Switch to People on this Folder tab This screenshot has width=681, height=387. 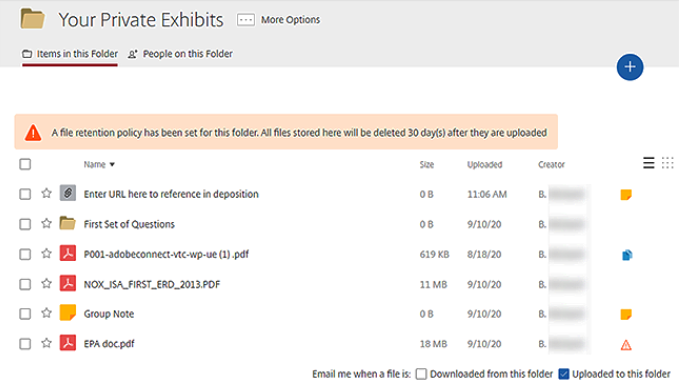click(180, 54)
